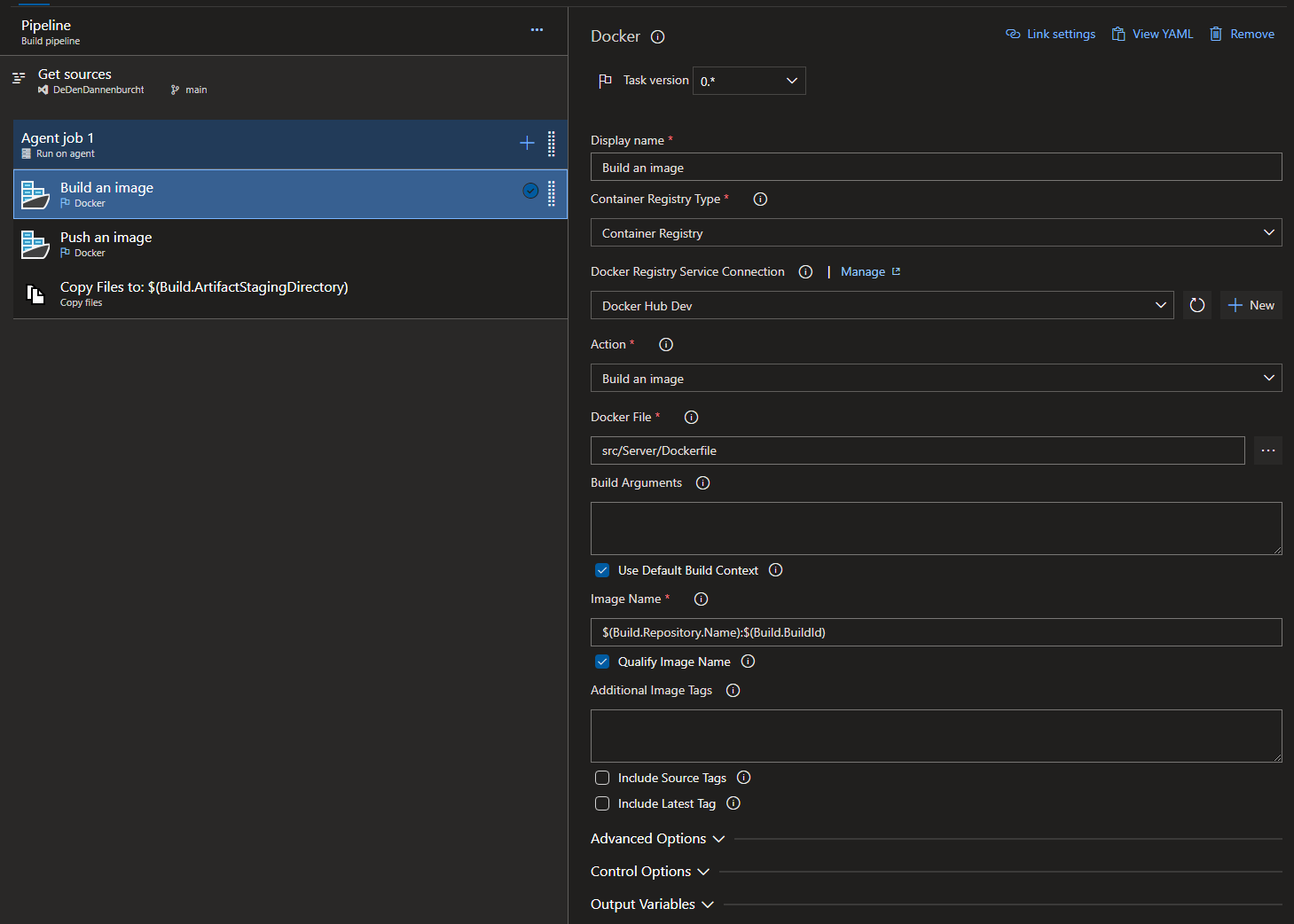The height and width of the screenshot is (924, 1294).
Task: Open the Task version dropdown
Action: tap(749, 81)
